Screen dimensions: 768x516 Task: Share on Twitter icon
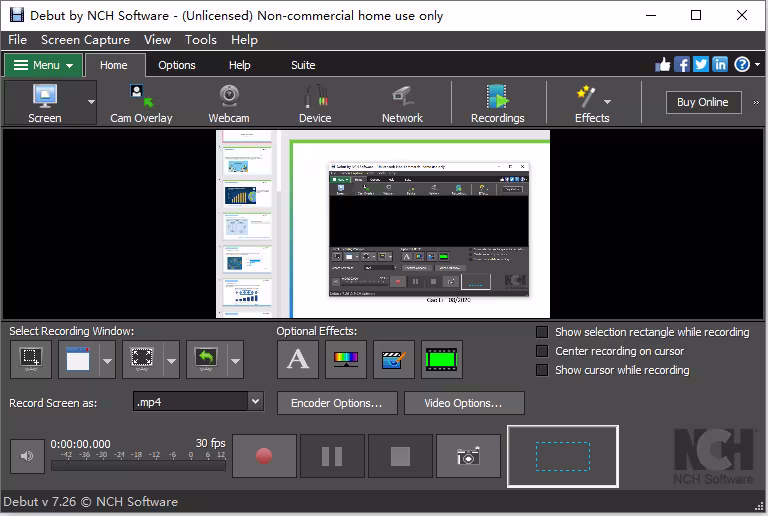pos(701,65)
